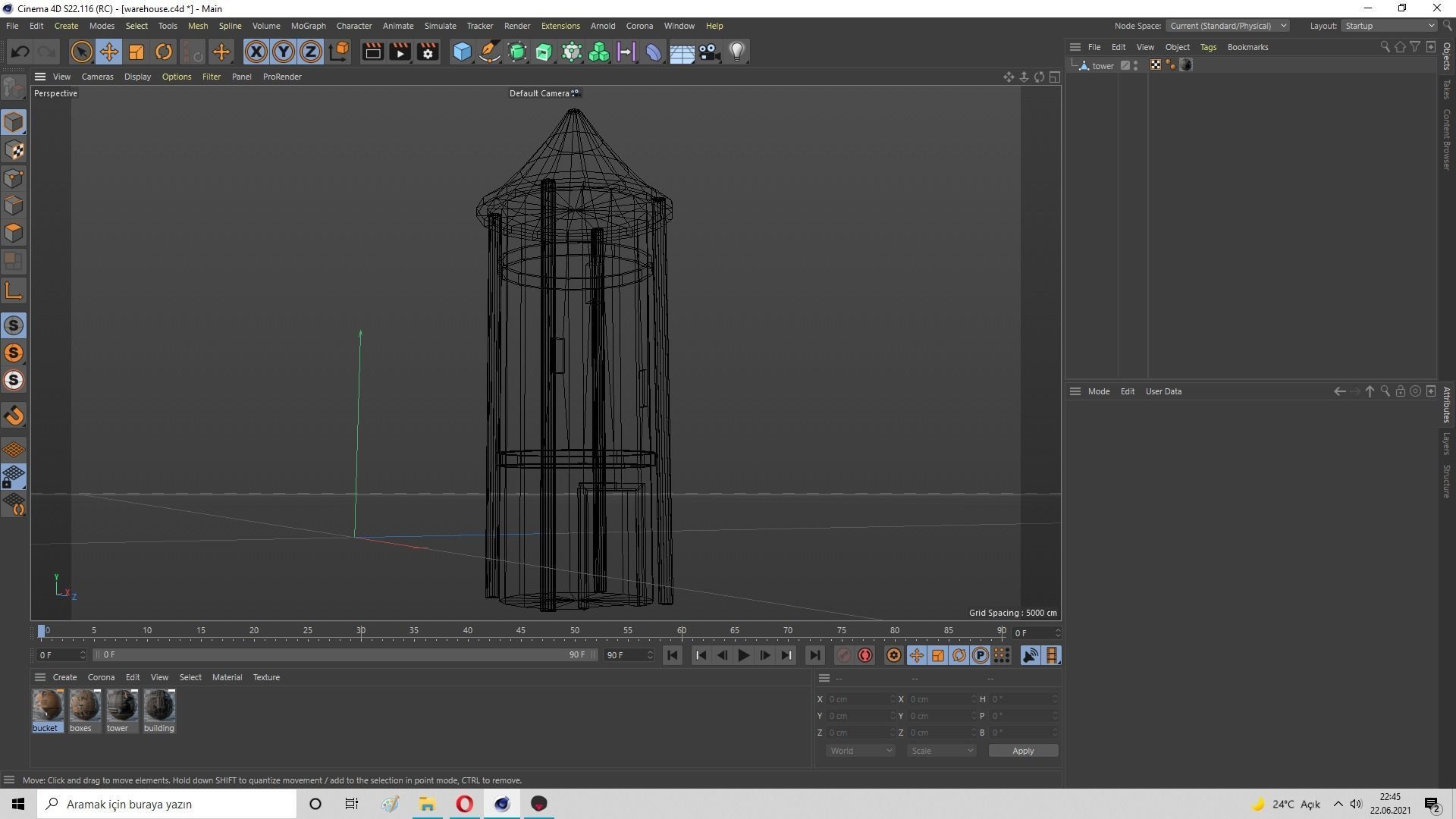This screenshot has width=1456, height=819.
Task: Open Edit Render Settings icon
Action: [x=428, y=52]
